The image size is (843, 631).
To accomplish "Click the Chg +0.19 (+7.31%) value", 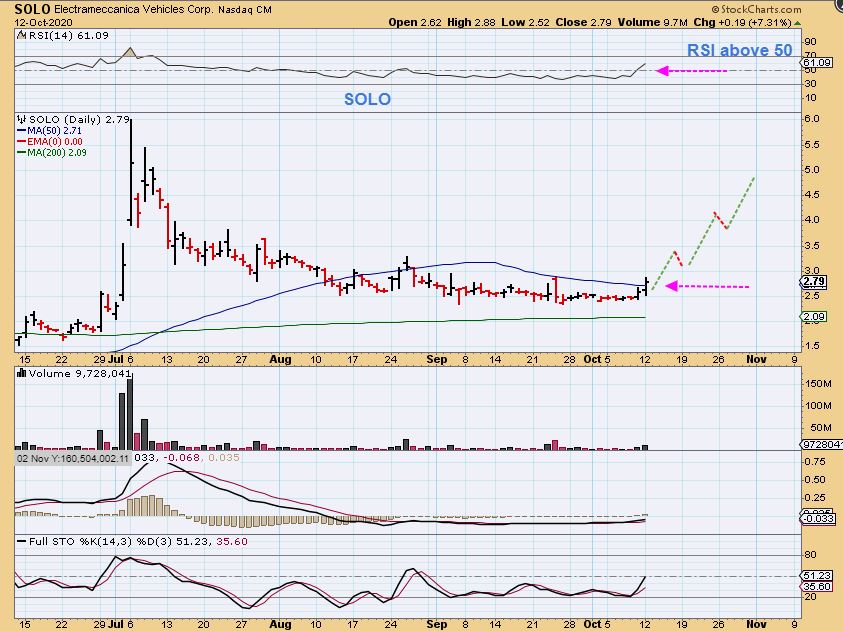I will [742, 23].
